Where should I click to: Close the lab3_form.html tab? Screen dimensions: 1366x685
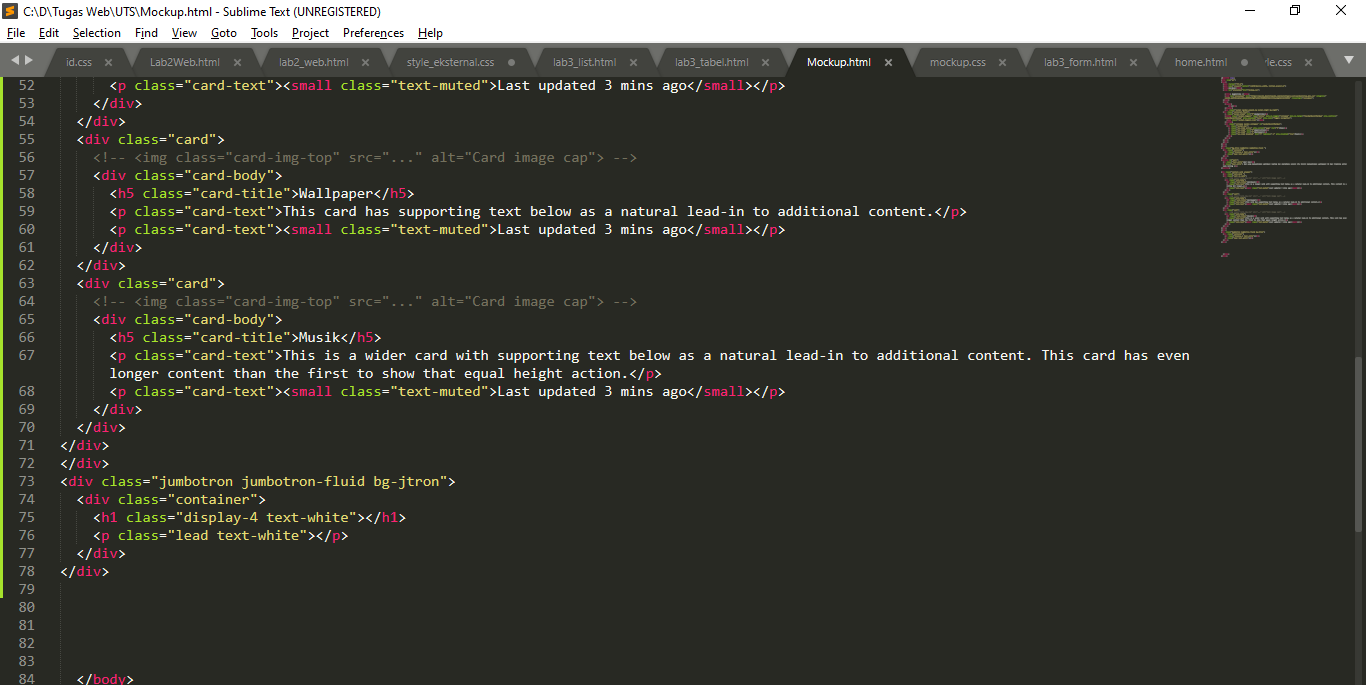(x=1133, y=62)
